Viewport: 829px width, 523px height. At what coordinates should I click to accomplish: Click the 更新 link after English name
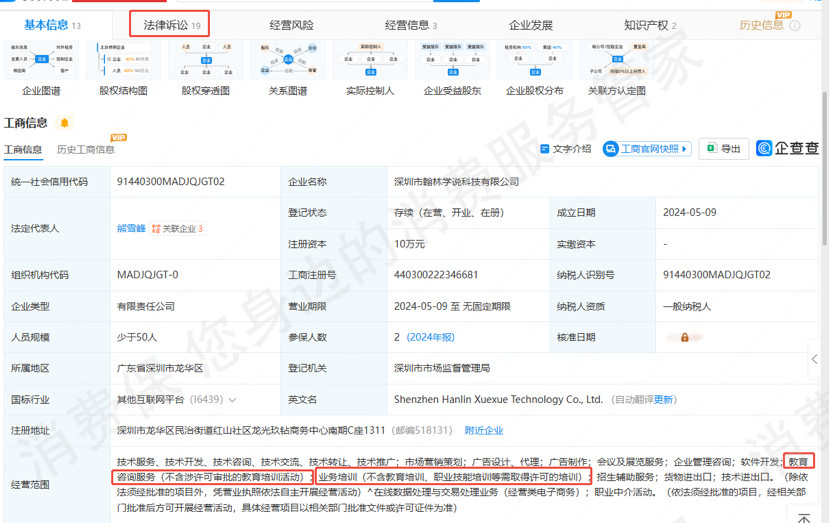click(663, 400)
